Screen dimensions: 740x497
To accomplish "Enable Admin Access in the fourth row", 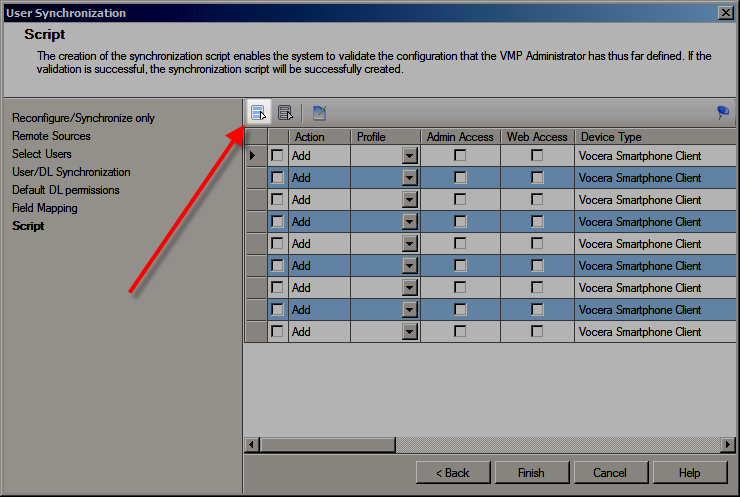I will pos(460,221).
